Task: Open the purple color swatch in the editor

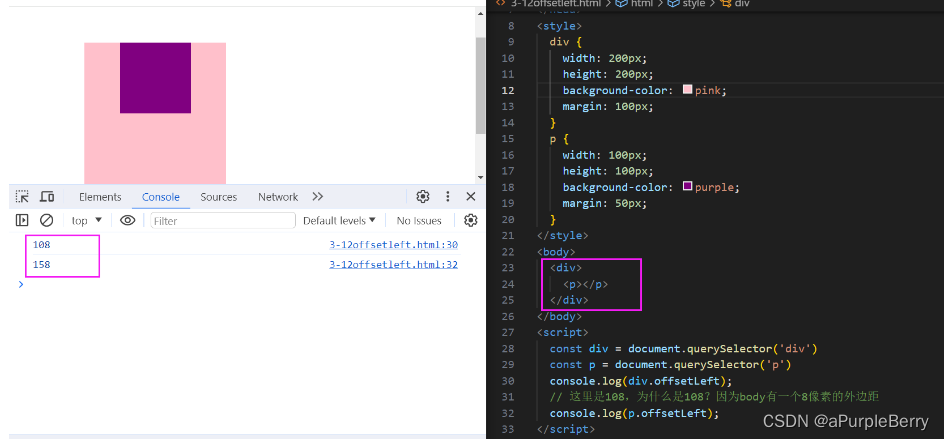Action: (x=687, y=186)
